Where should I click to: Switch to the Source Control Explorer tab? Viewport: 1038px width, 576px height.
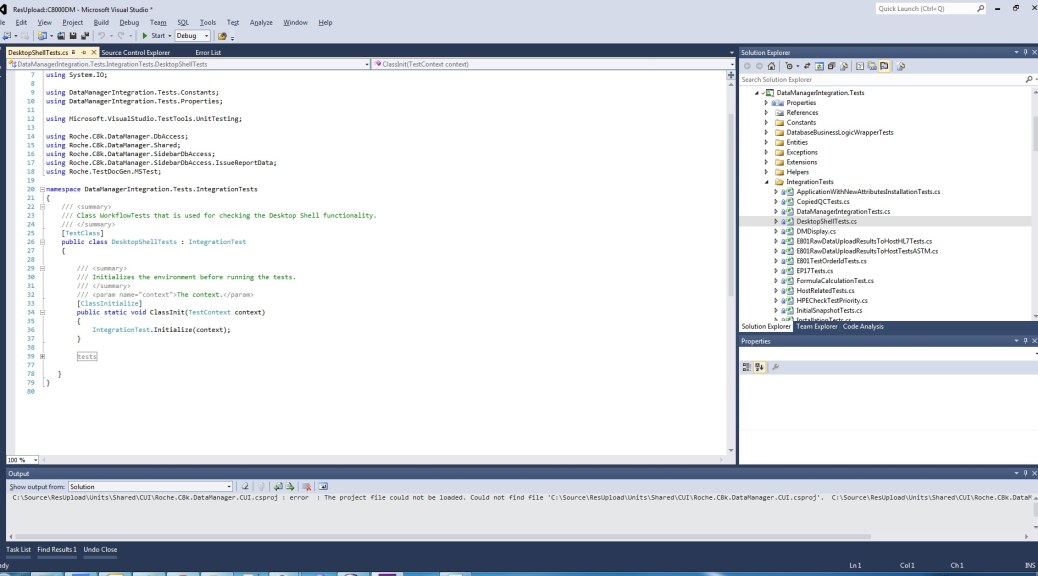coord(135,52)
